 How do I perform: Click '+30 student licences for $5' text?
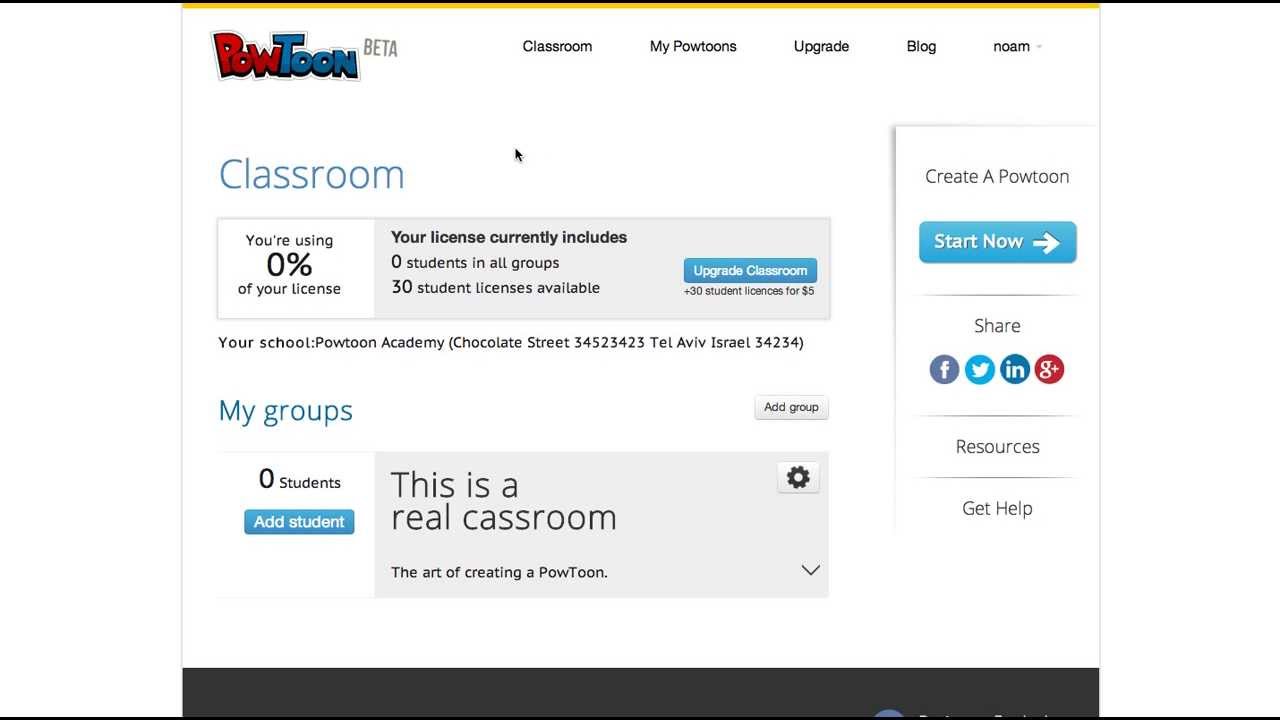pos(749,292)
